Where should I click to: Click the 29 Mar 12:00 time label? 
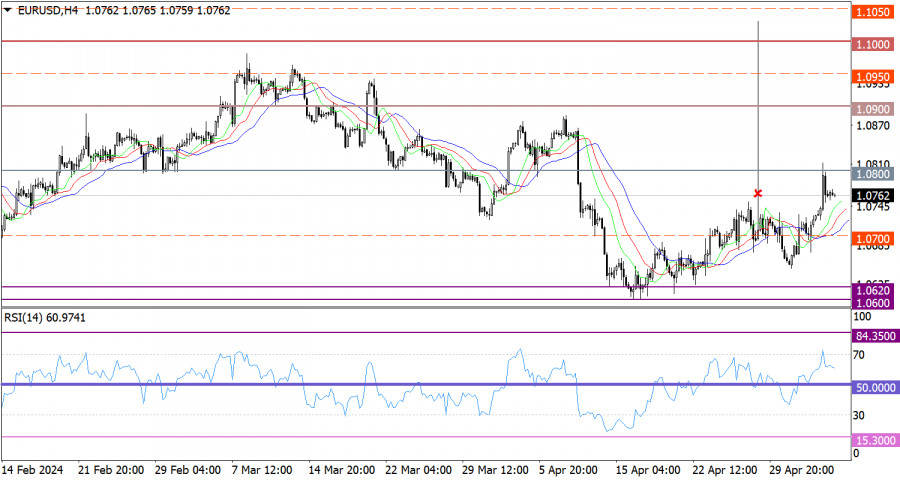pos(495,470)
